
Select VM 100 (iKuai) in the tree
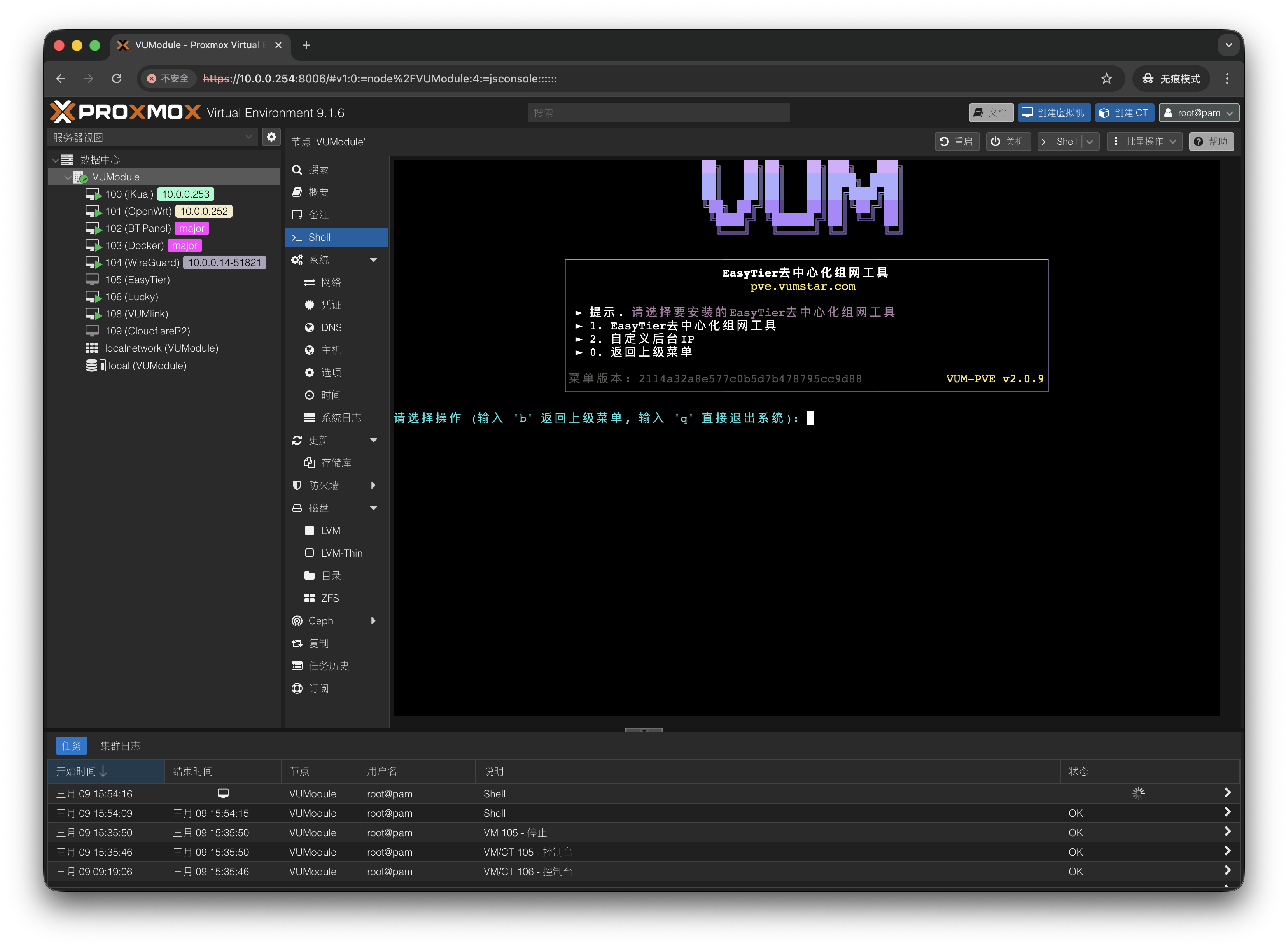point(130,194)
